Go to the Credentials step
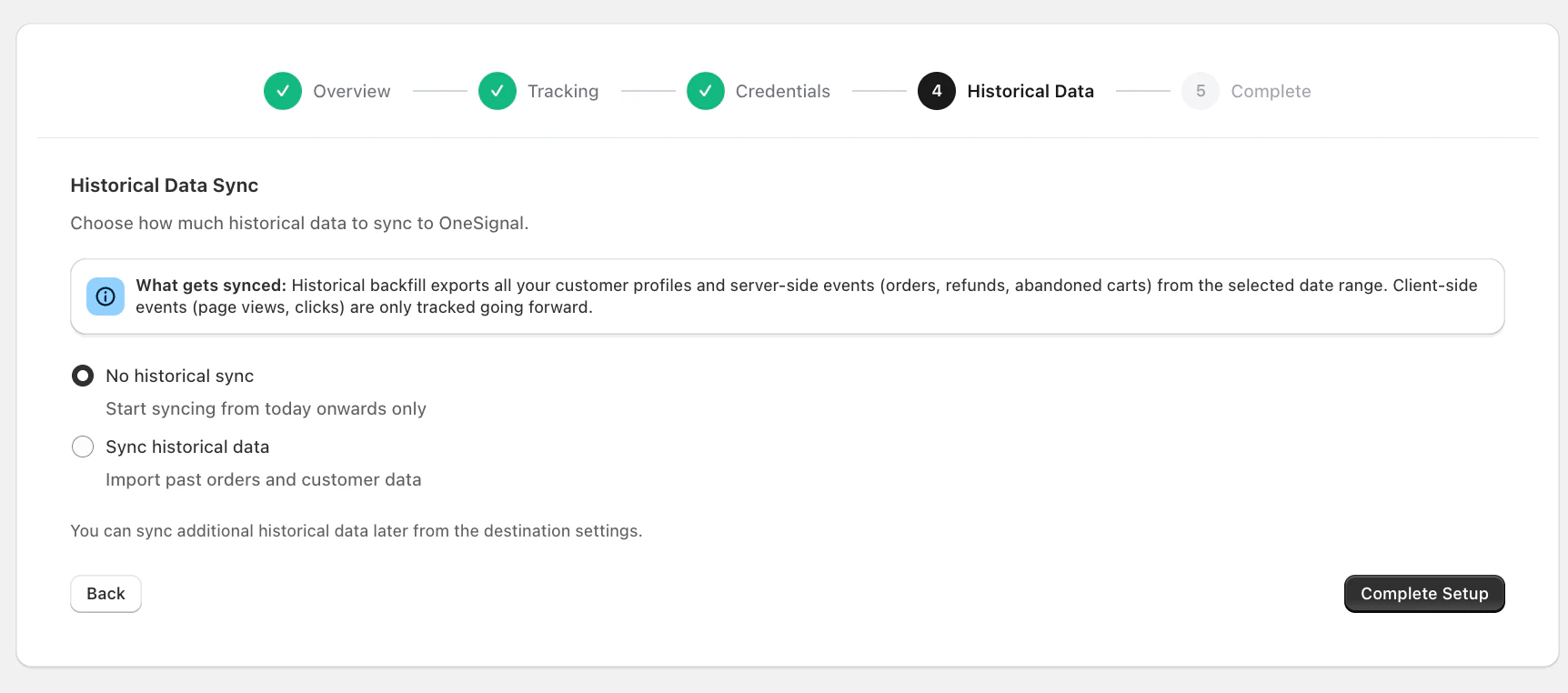Screen dimensions: 1568x693 [x=783, y=91]
